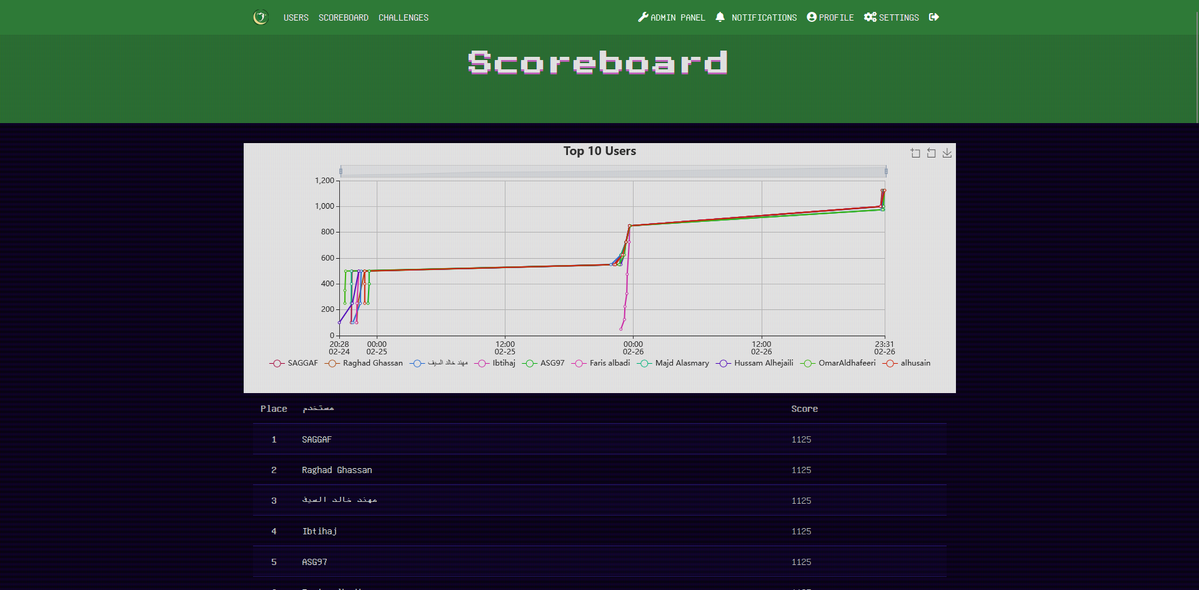Click place number 1 in table
Image resolution: width=1199 pixels, height=590 pixels.
click(274, 439)
